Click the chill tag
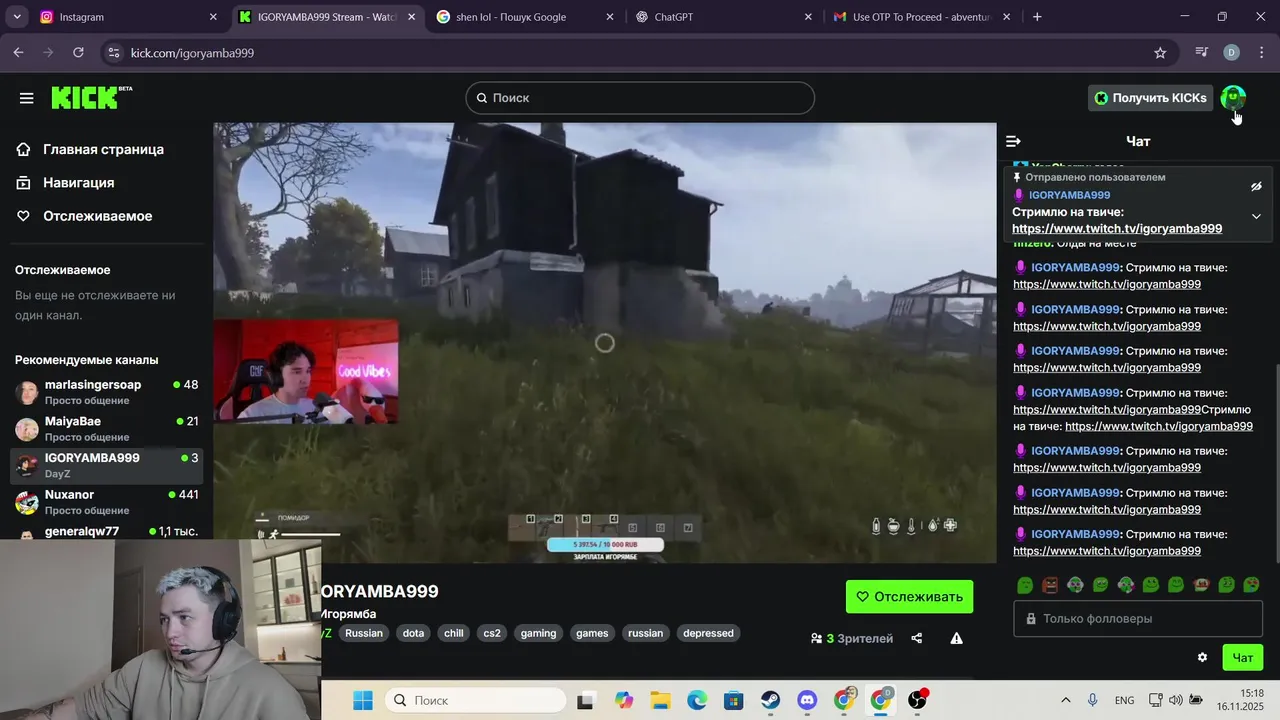 click(454, 633)
